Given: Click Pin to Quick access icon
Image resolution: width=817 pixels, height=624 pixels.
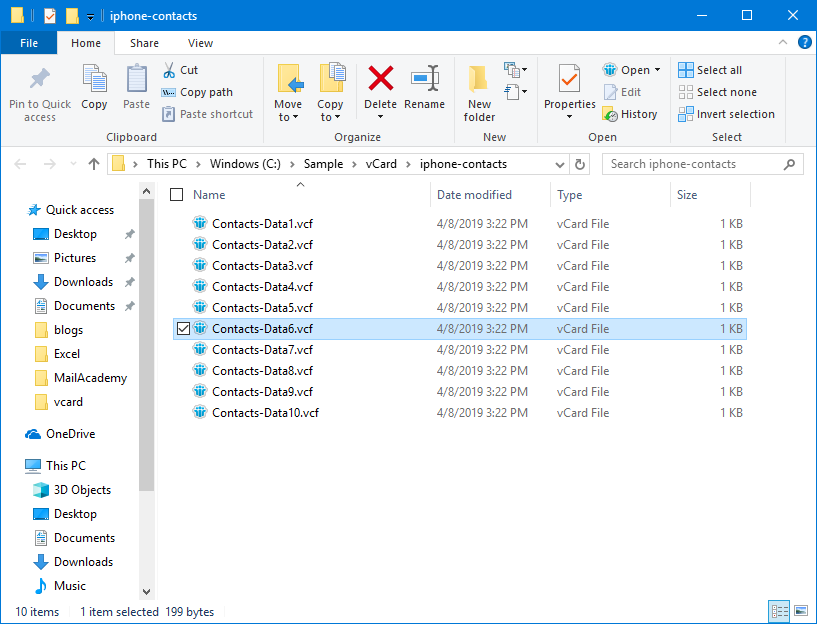Looking at the screenshot, I should click(40, 80).
